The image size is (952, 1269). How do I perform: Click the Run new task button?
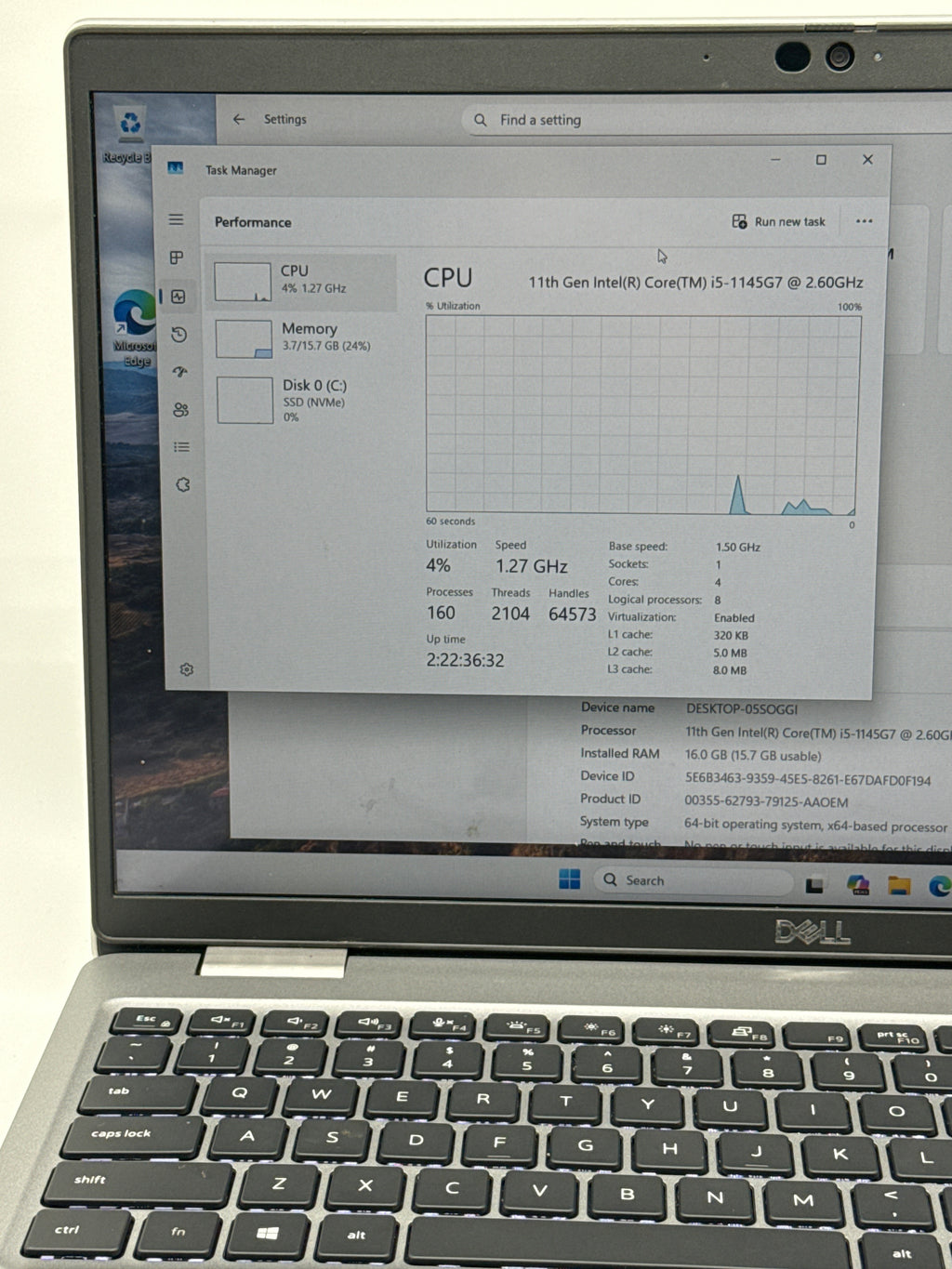(779, 221)
